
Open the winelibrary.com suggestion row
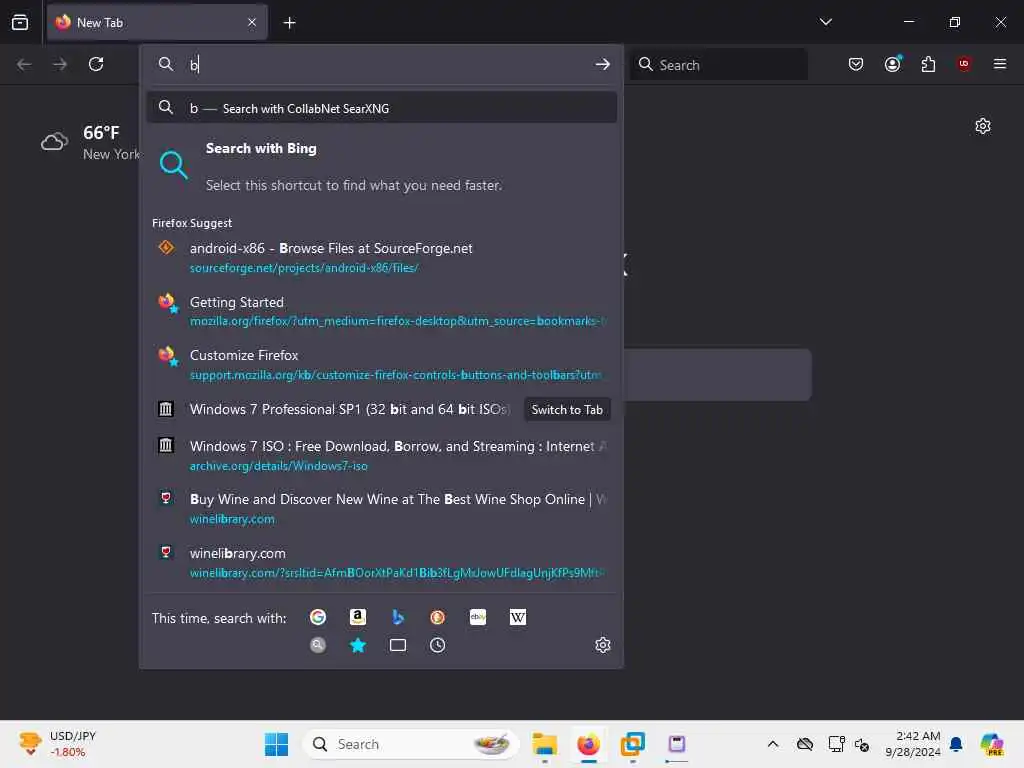coord(382,562)
